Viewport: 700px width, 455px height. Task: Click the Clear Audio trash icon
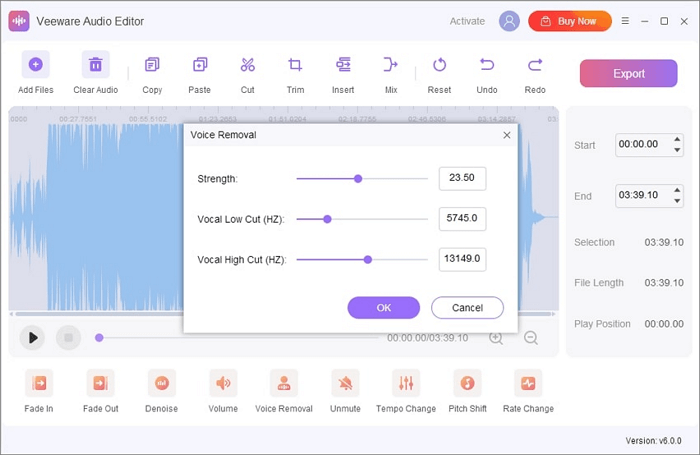pos(96,64)
